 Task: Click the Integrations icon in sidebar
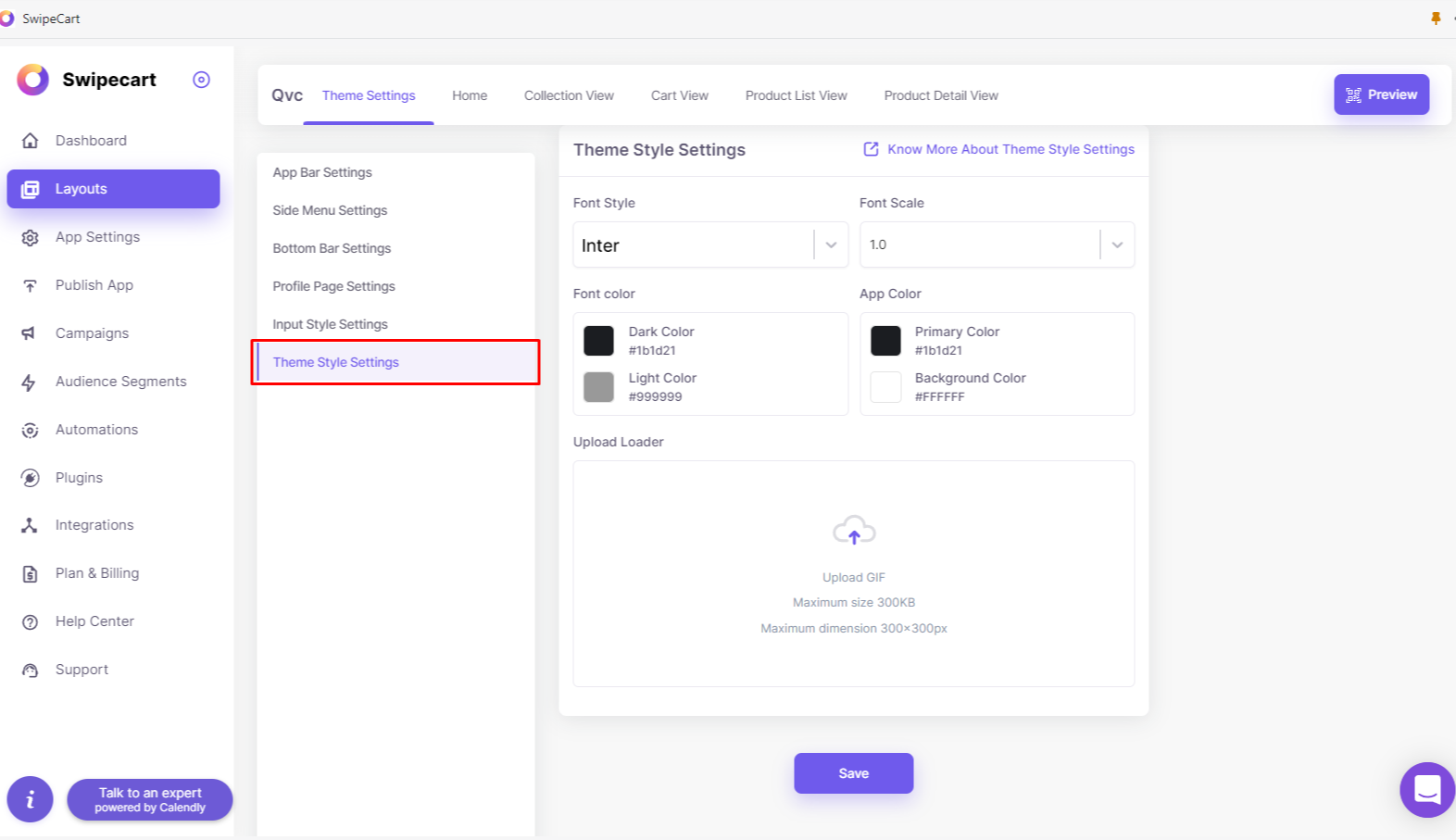coord(30,525)
